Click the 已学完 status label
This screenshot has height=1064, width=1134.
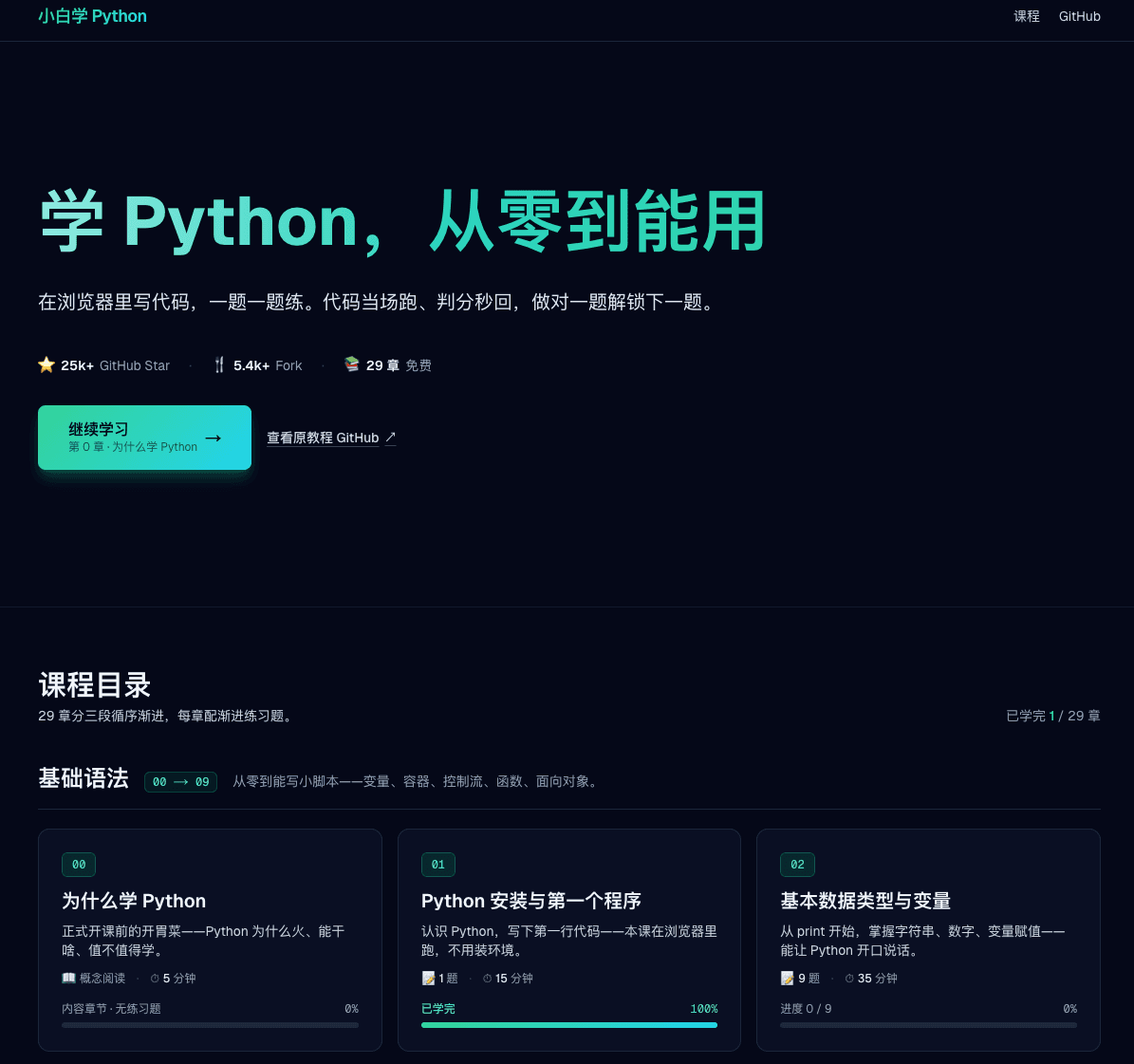(x=438, y=1008)
